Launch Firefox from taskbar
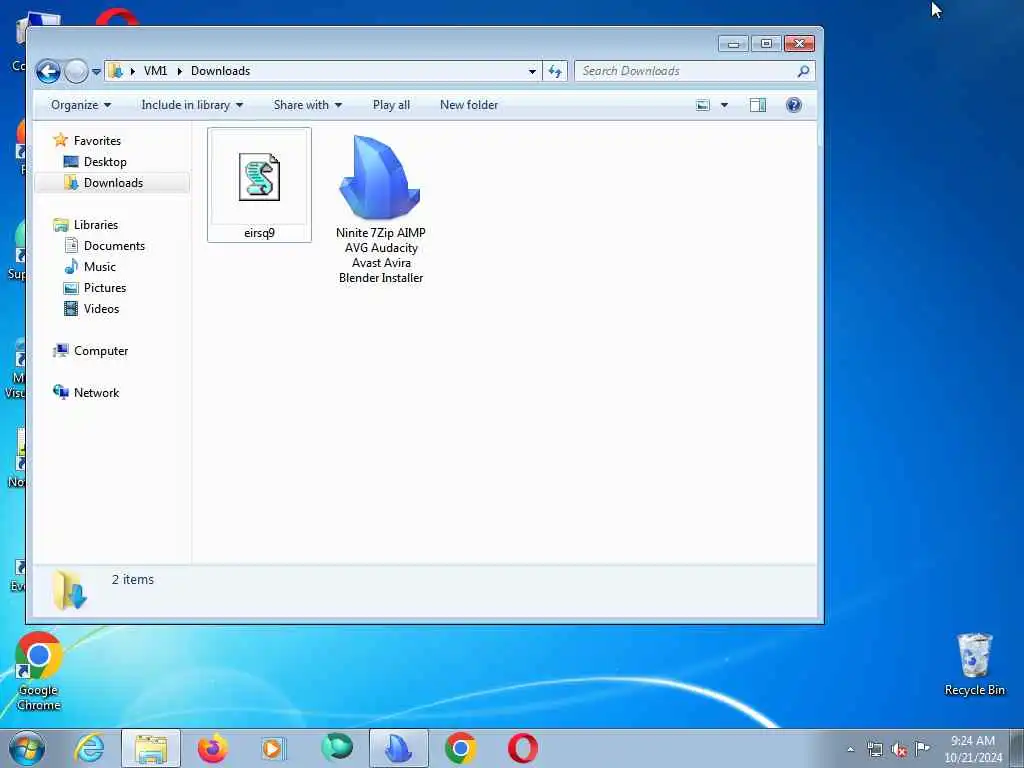 [212, 748]
